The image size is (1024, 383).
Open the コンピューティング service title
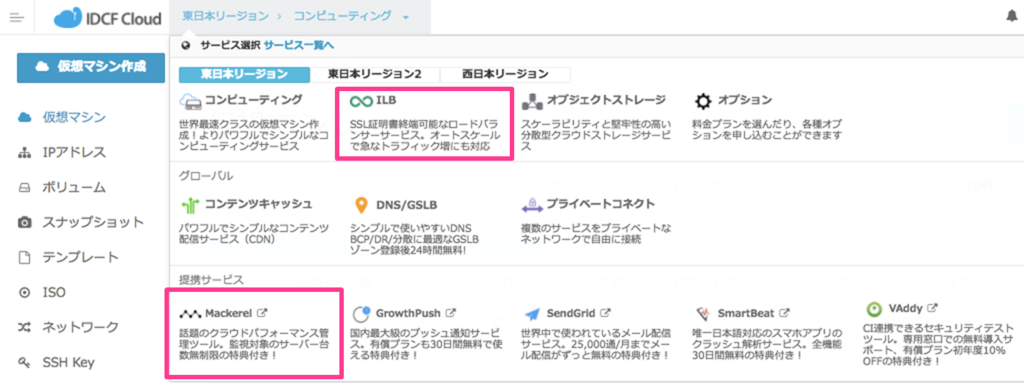253,101
